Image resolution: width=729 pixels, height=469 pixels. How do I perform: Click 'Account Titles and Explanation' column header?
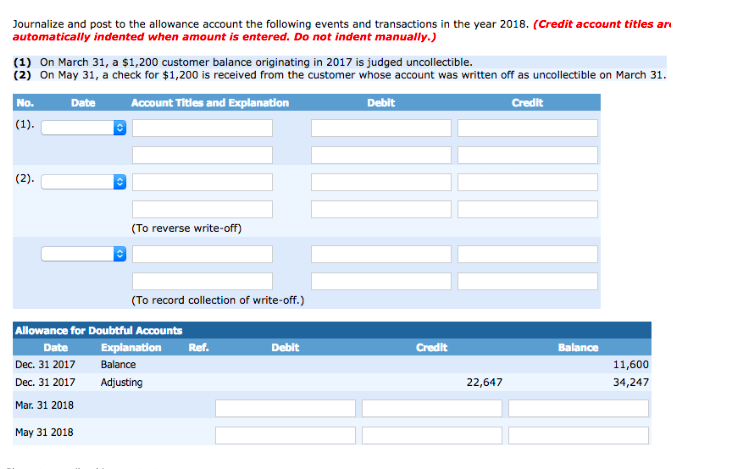pos(210,103)
